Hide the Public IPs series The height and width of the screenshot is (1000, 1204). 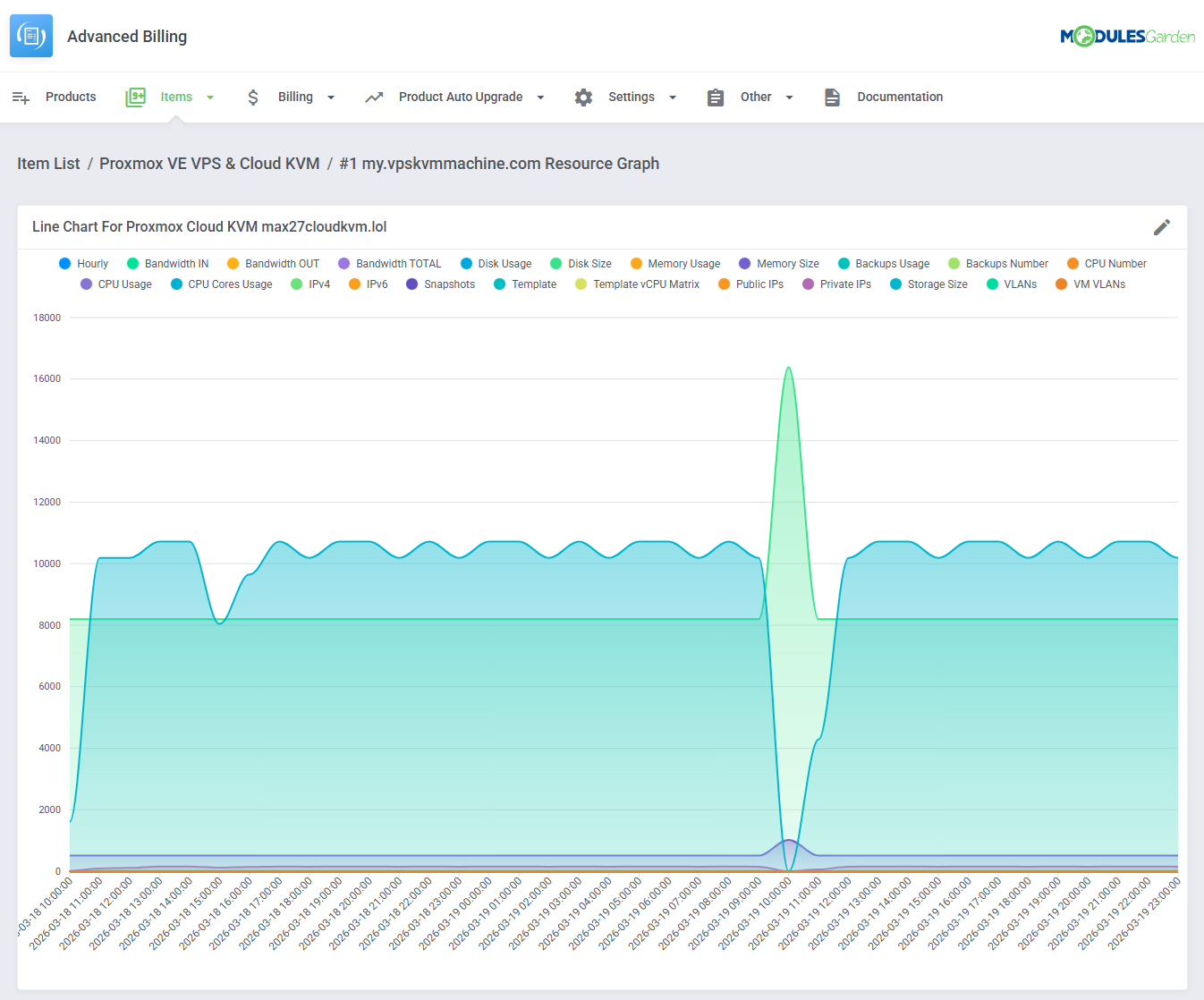[x=750, y=284]
